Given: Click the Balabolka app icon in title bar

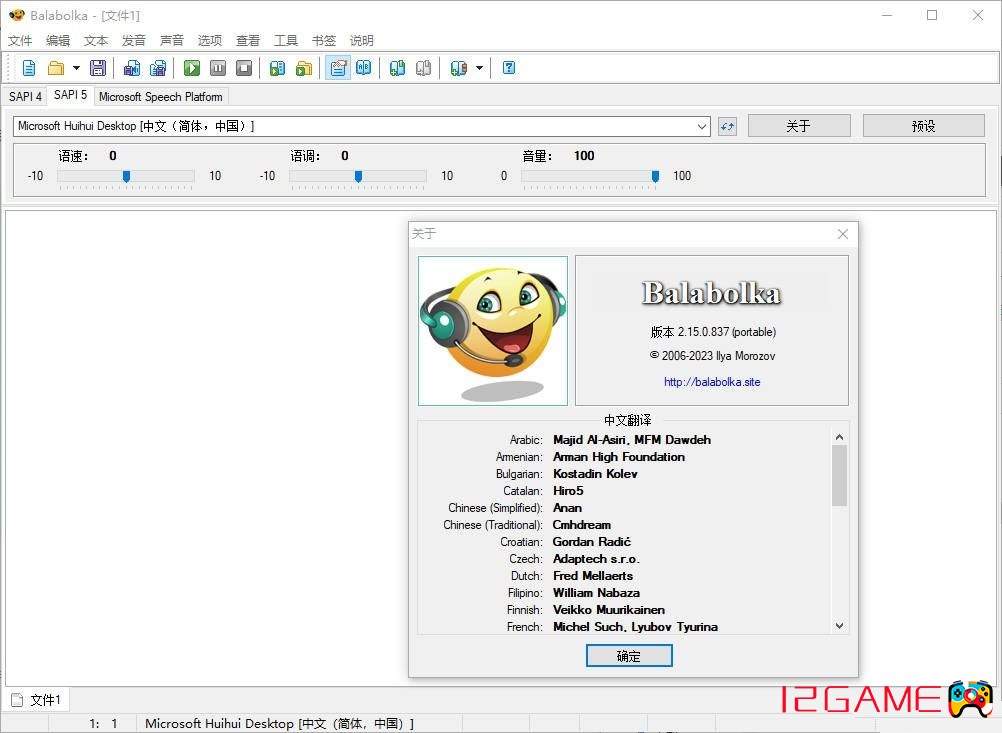Looking at the screenshot, I should [x=17, y=15].
